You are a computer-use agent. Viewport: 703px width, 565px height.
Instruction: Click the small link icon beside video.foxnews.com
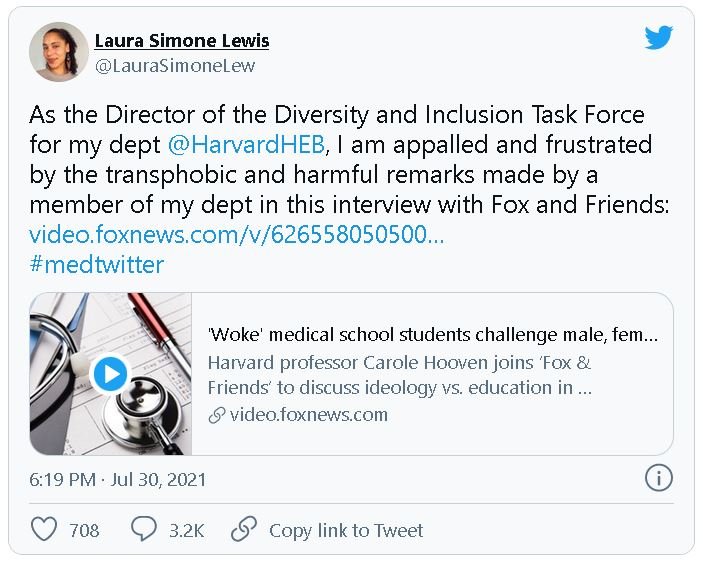(x=216, y=415)
